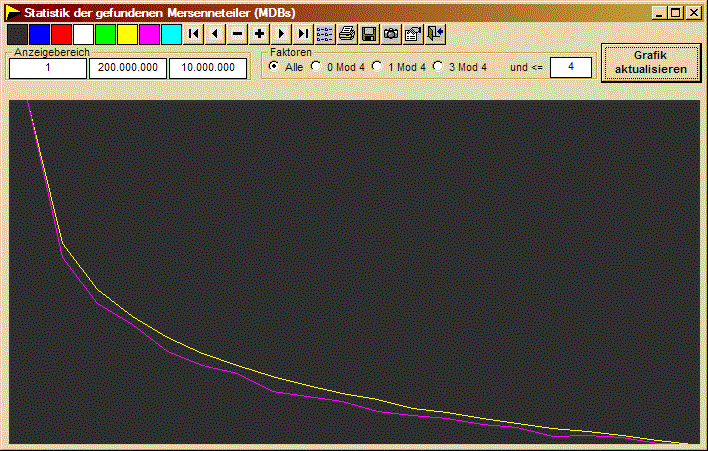Save the graph with floppy disk icon

369,34
